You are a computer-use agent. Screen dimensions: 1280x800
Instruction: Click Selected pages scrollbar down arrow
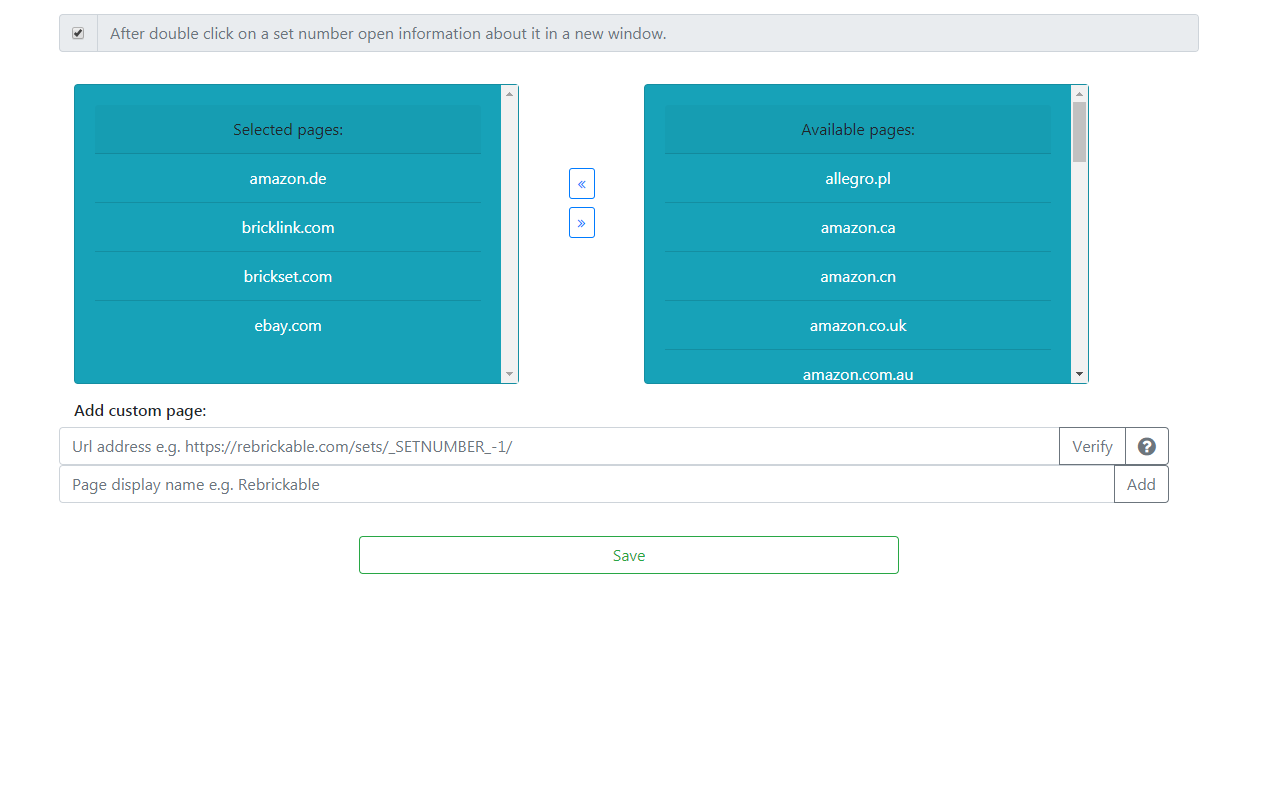point(509,374)
